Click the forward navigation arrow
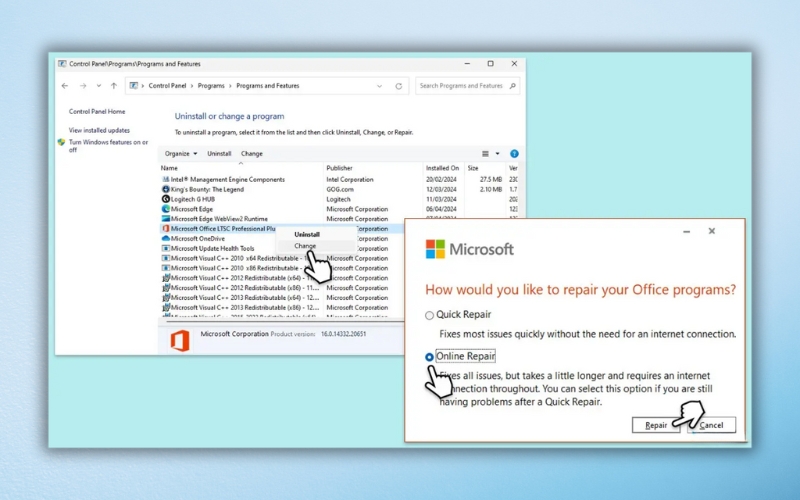800x500 pixels. click(x=83, y=86)
